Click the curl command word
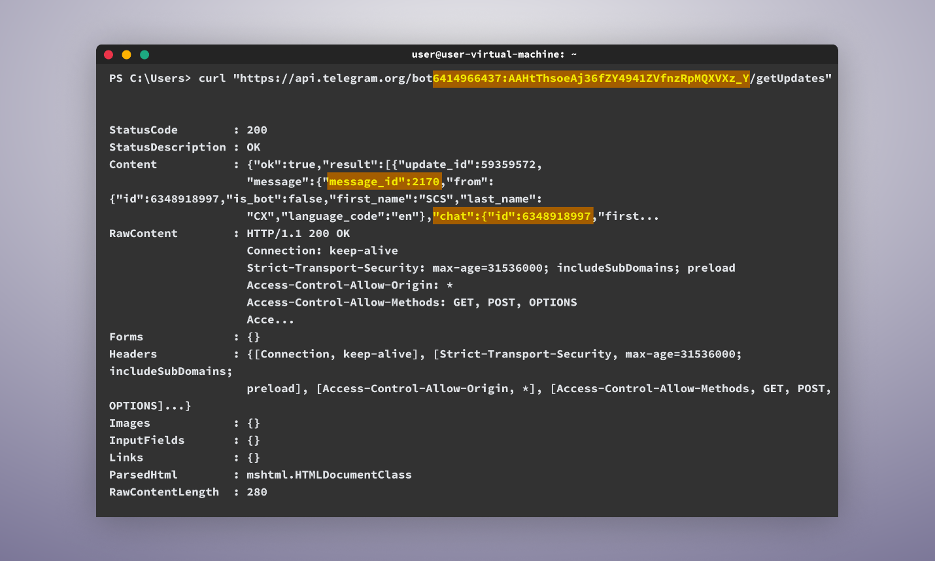The width and height of the screenshot is (936, 562). pyautogui.click(x=212, y=78)
